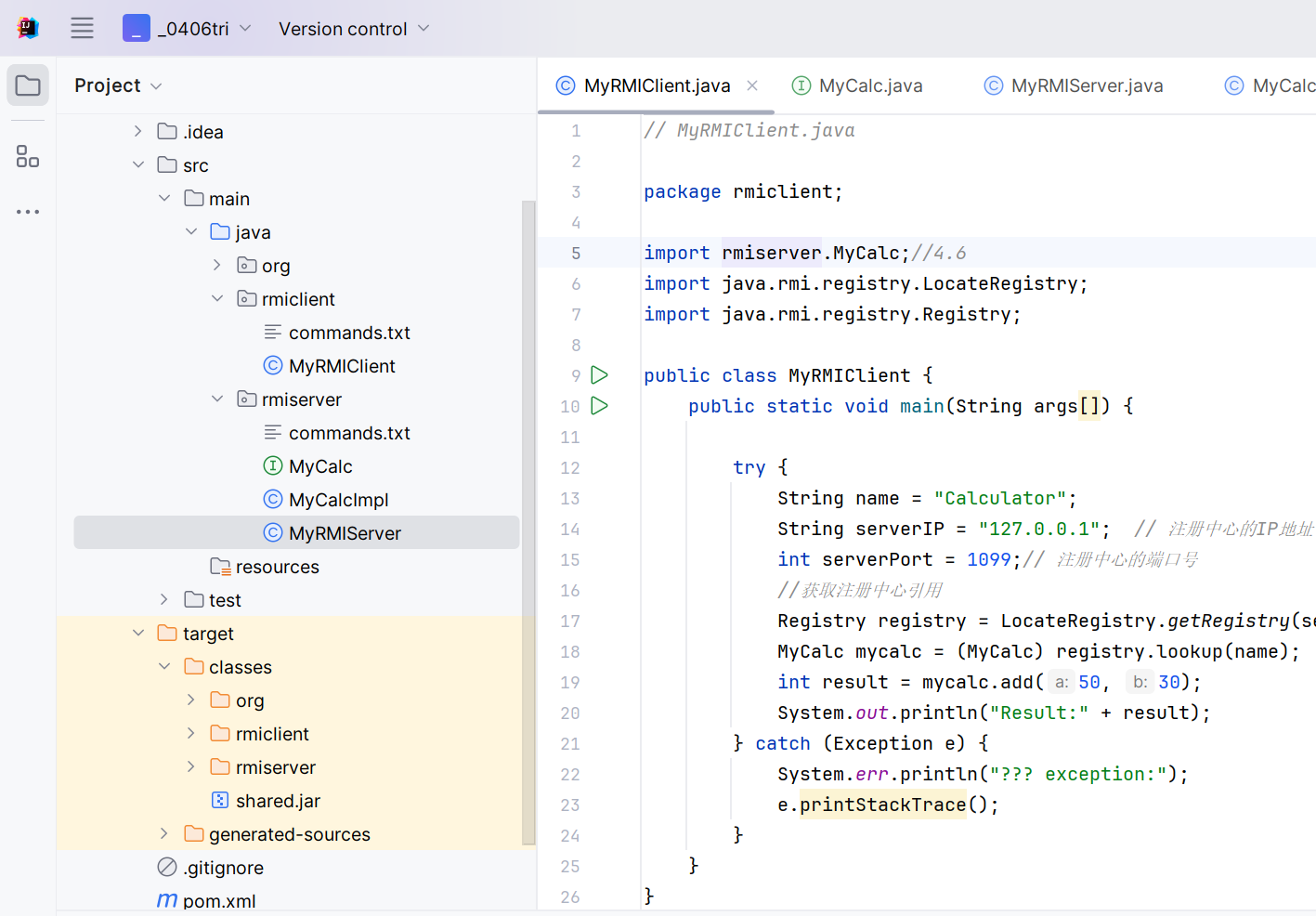Click the .gitignore file icon
This screenshot has height=916, width=1316.
point(167,867)
